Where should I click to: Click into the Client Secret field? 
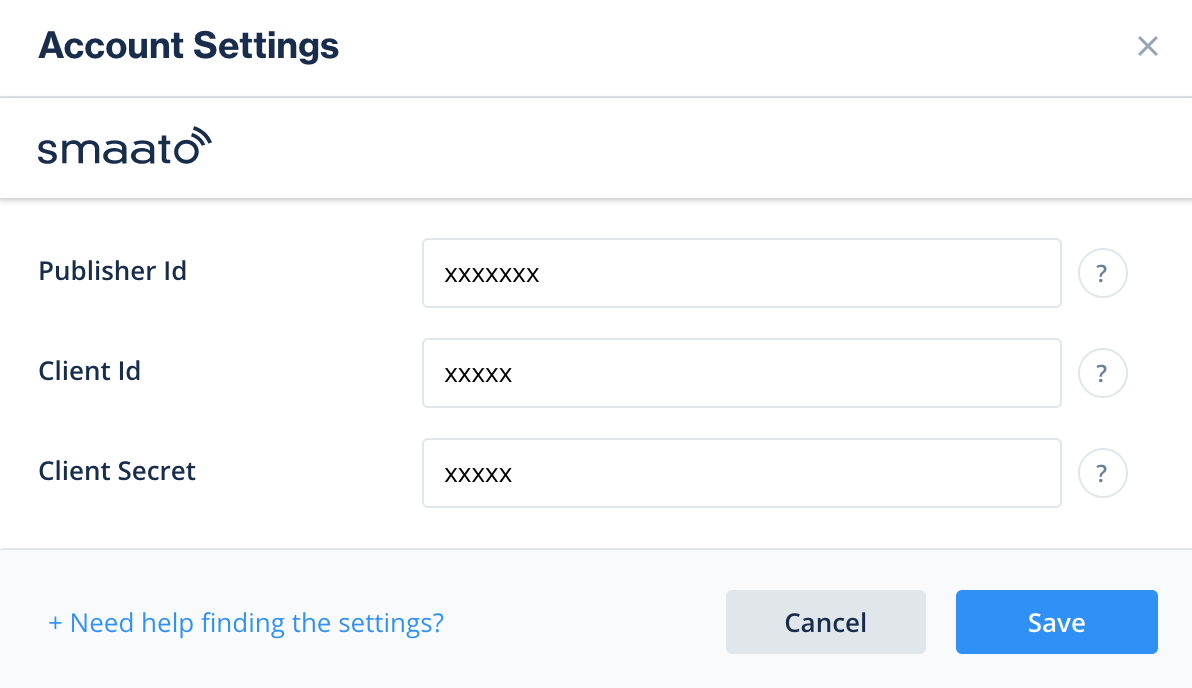pyautogui.click(x=741, y=473)
